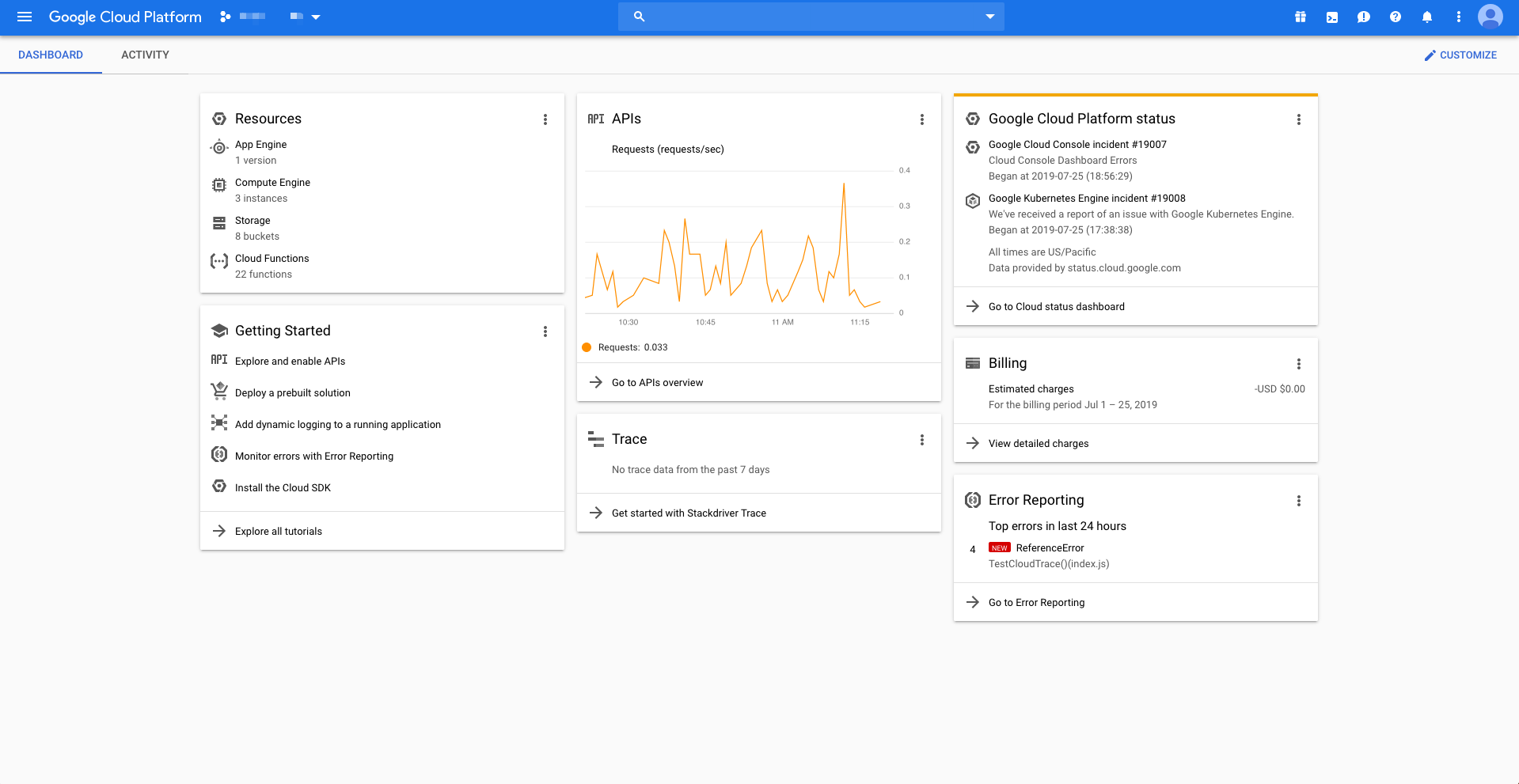Open the gift free trial icon

click(x=1301, y=17)
